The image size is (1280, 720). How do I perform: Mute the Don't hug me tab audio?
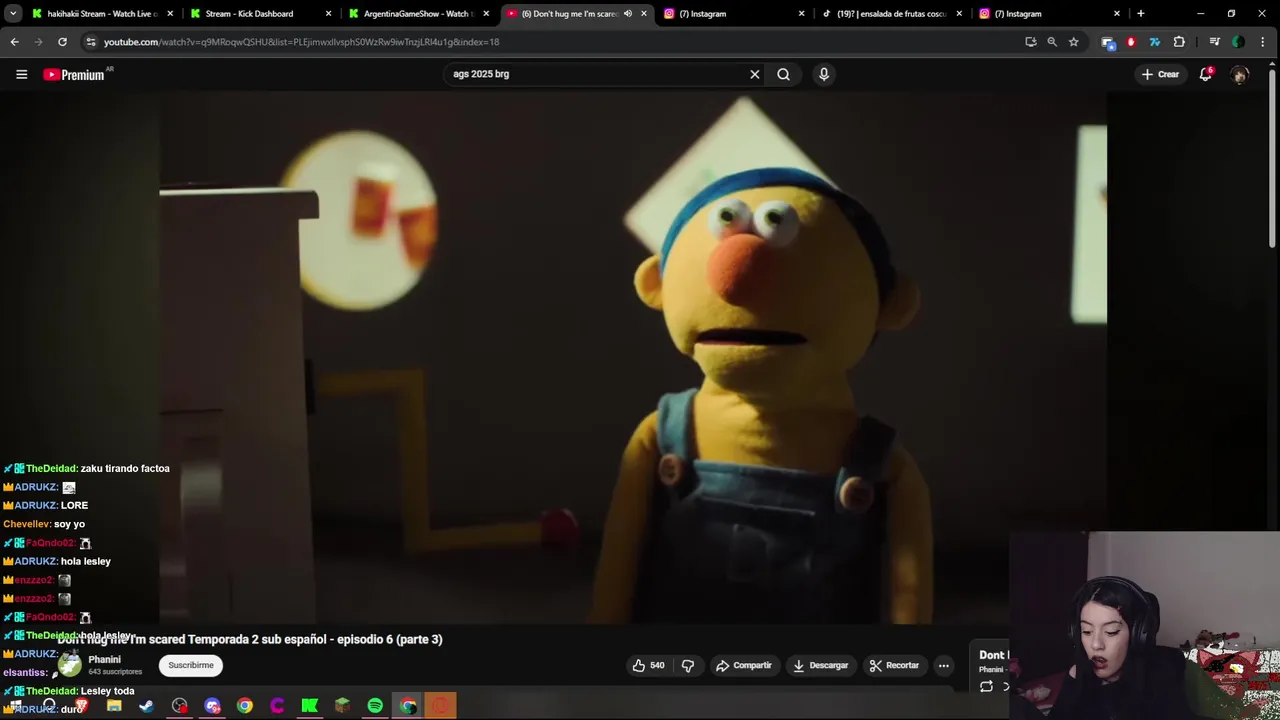click(628, 14)
